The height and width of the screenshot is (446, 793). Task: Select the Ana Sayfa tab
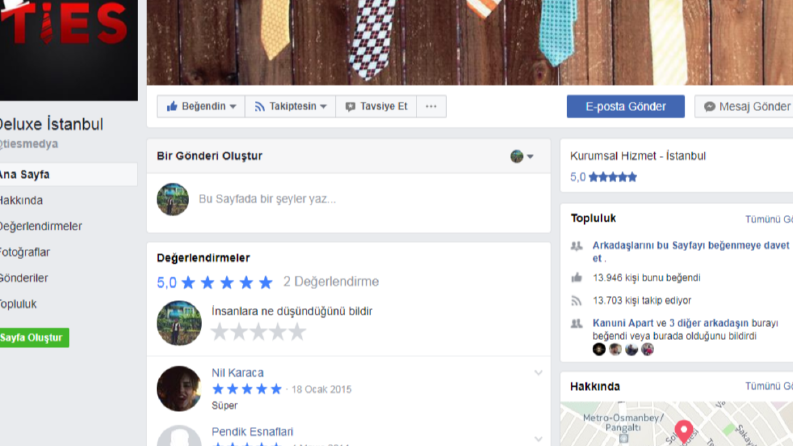click(x=68, y=174)
